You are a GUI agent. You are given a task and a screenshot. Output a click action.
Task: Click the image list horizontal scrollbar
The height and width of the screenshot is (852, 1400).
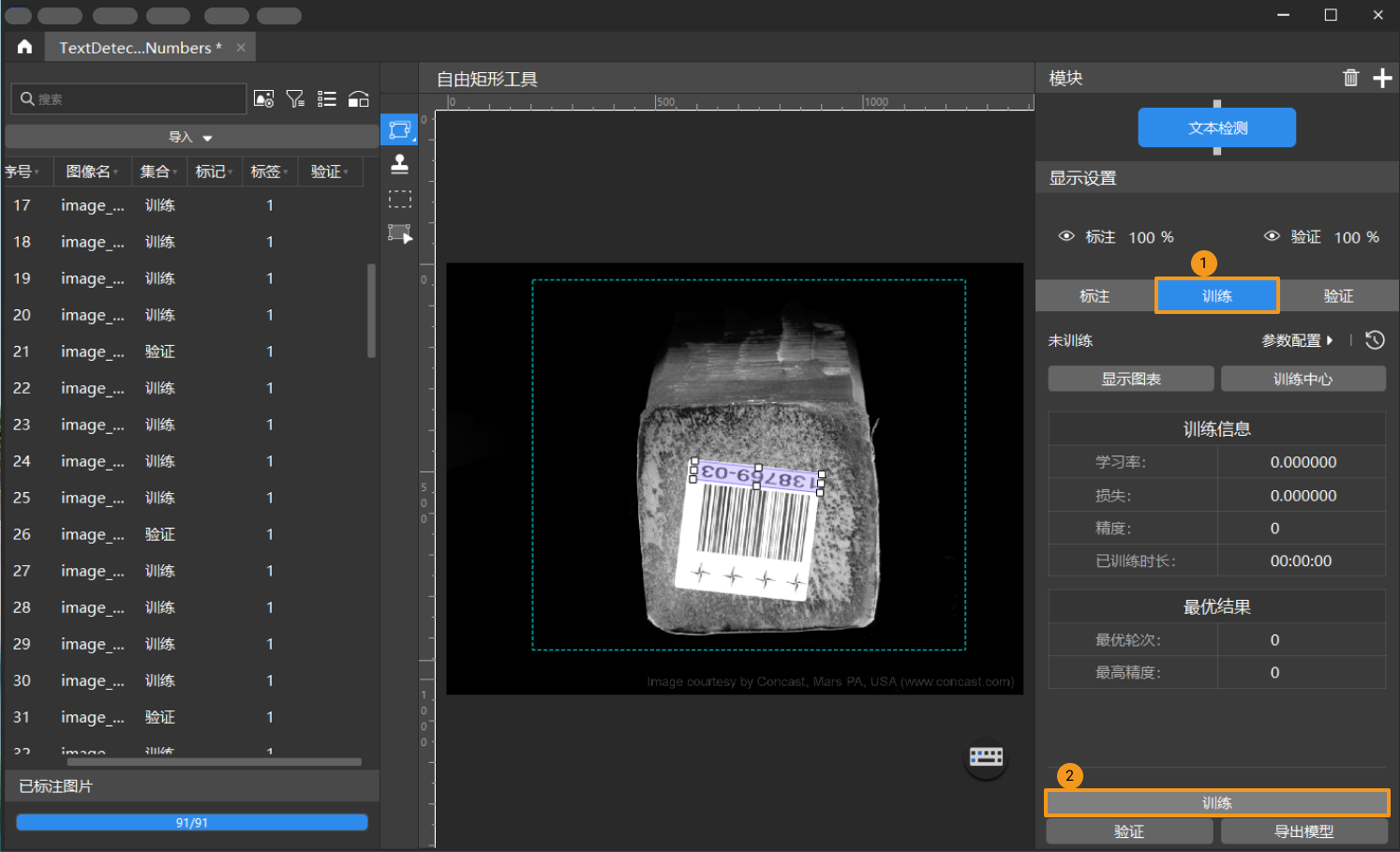coord(215,762)
